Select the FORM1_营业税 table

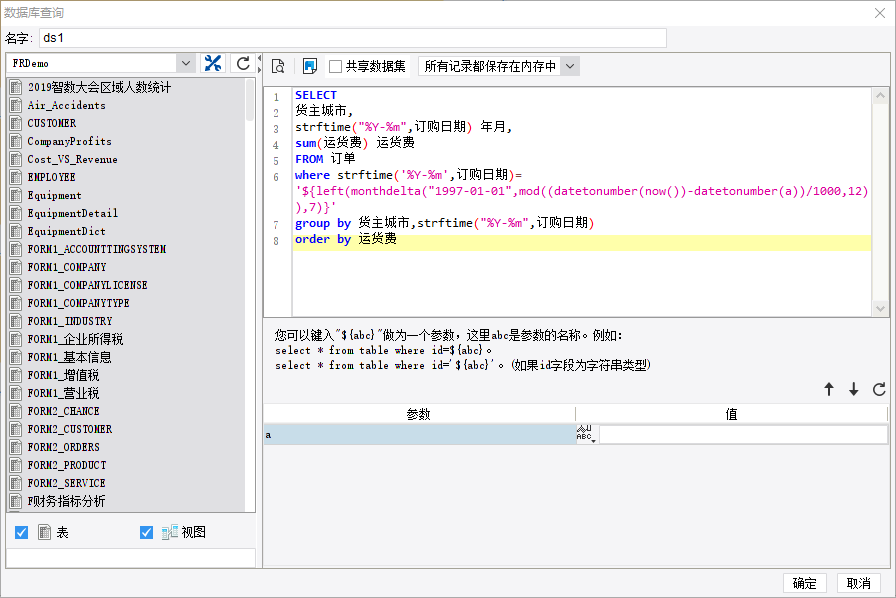tap(63, 393)
